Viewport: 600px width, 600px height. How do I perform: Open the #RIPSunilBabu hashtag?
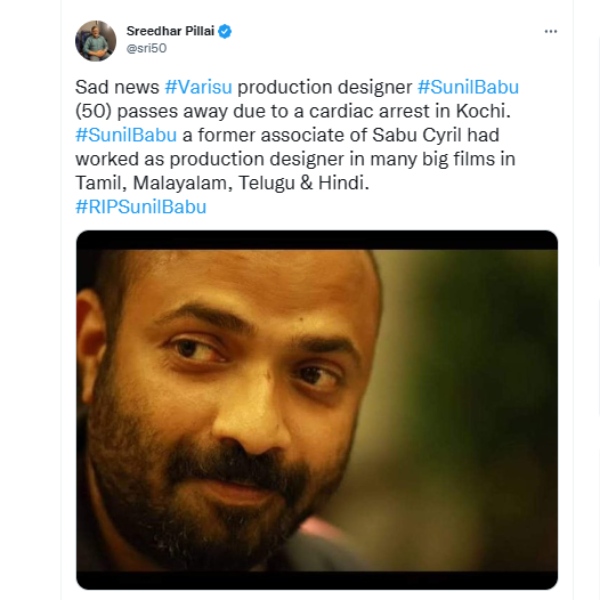(x=140, y=207)
